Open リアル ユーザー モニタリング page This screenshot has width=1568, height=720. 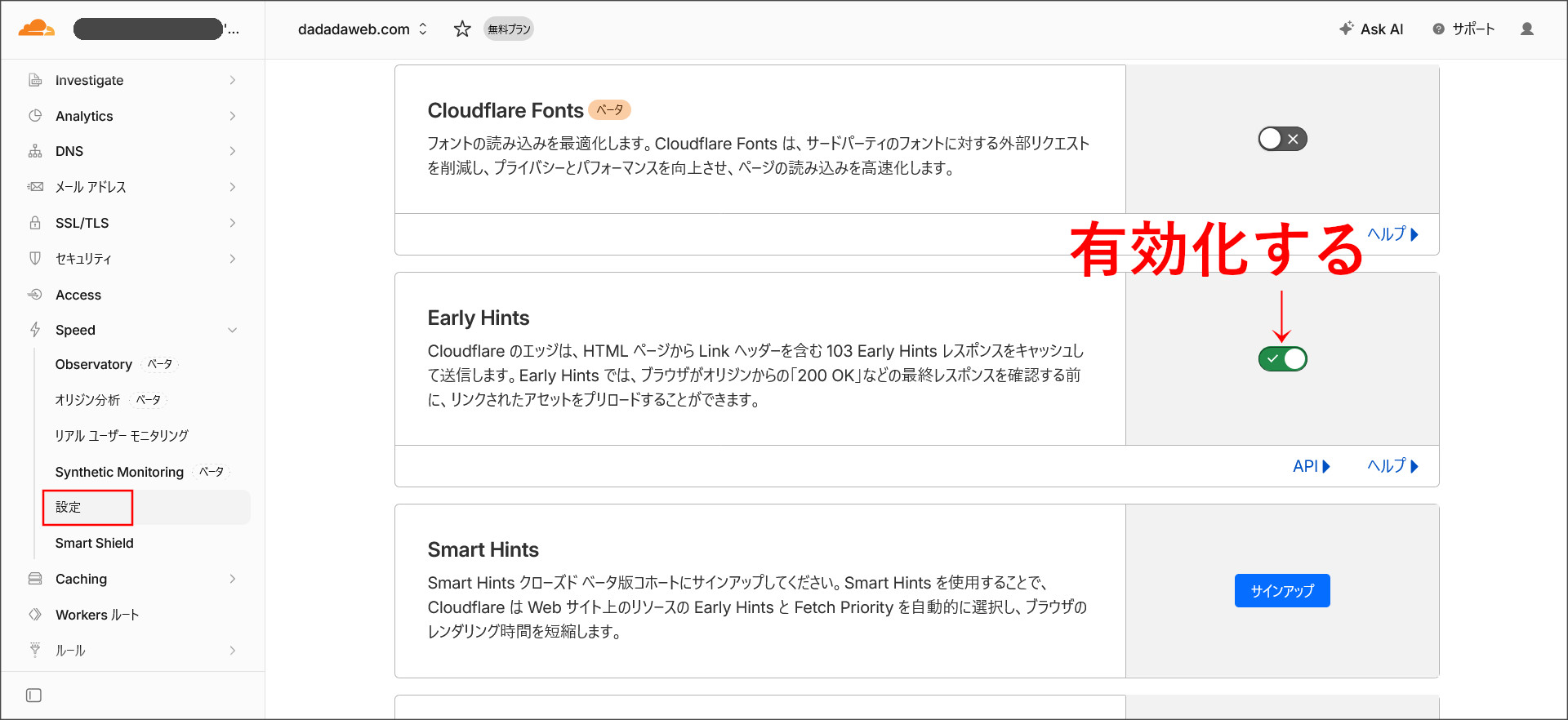click(122, 436)
